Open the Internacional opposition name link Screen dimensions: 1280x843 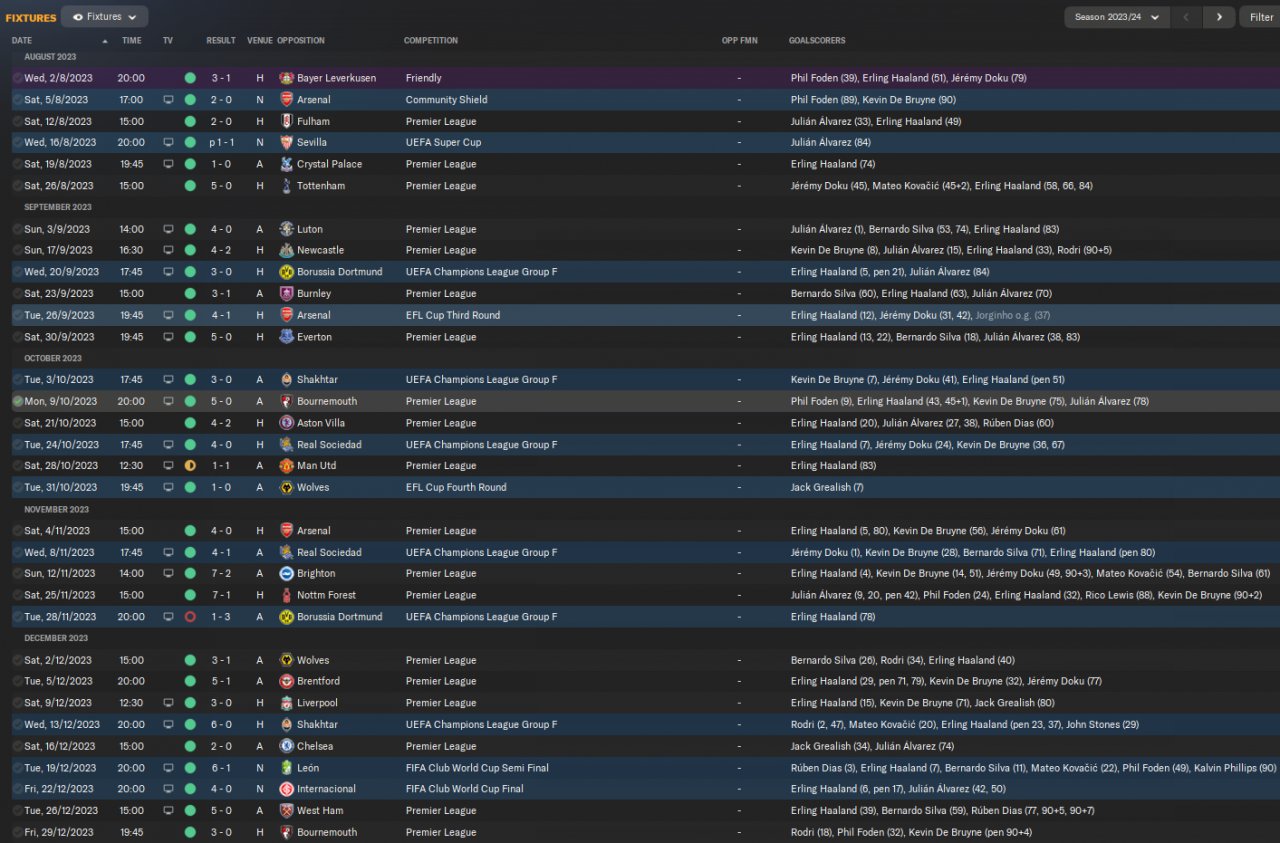tap(326, 789)
